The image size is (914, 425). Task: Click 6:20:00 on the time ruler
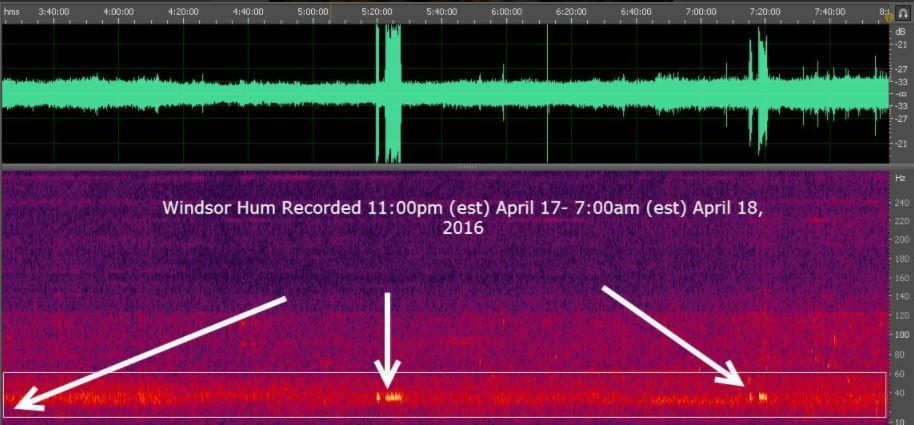coord(571,12)
